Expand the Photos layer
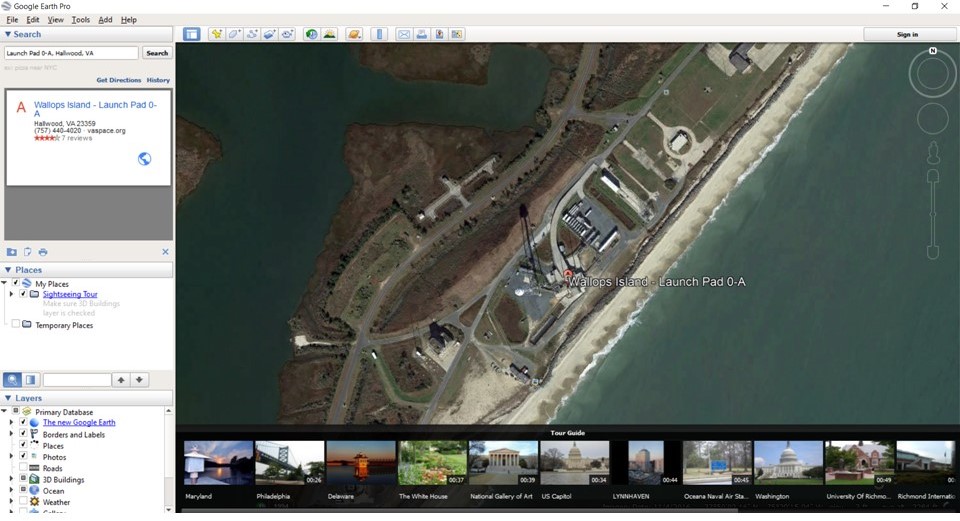 pos(11,457)
